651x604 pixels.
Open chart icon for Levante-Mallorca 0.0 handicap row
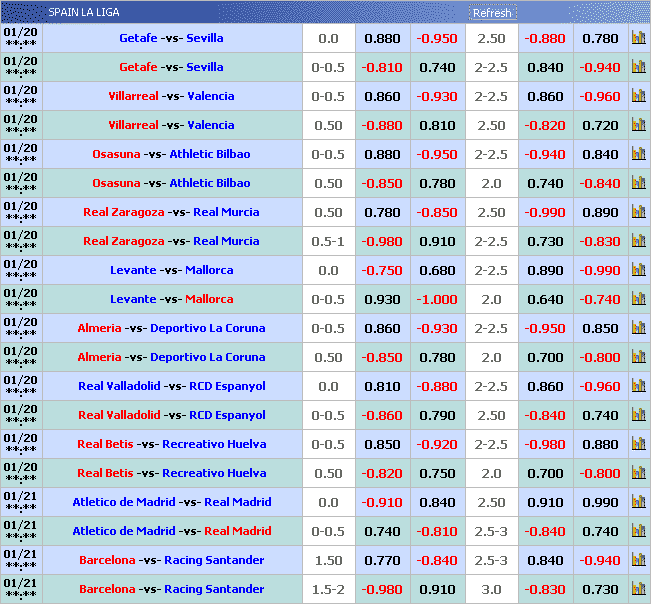point(638,270)
